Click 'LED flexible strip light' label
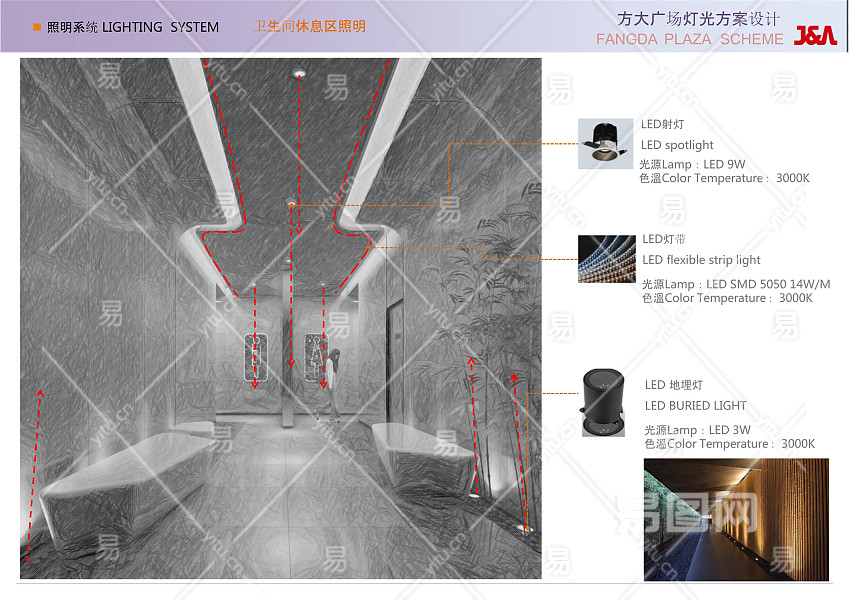Image resolution: width=849 pixels, height=600 pixels. [x=701, y=260]
